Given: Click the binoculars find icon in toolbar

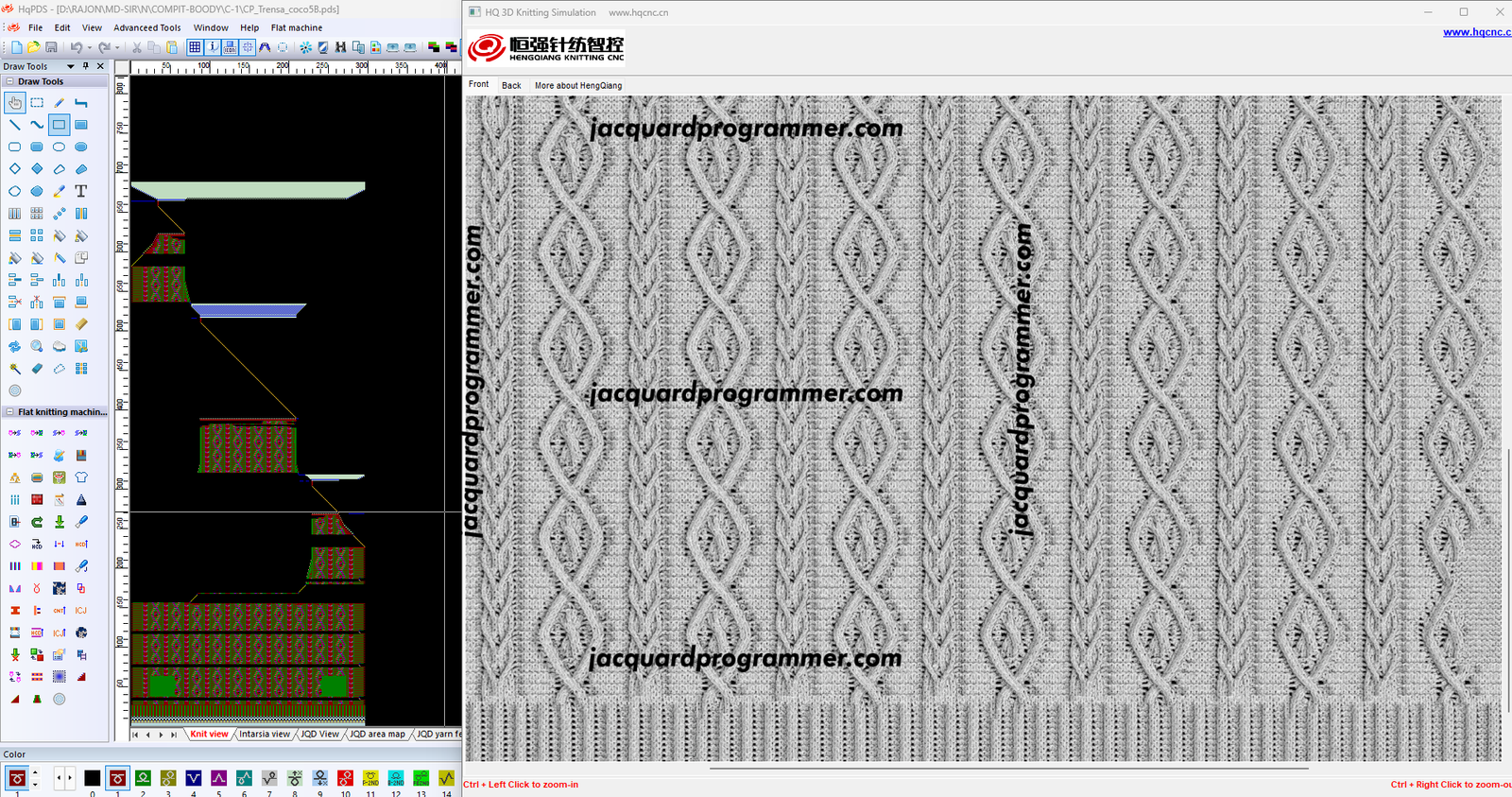Looking at the screenshot, I should (x=341, y=47).
